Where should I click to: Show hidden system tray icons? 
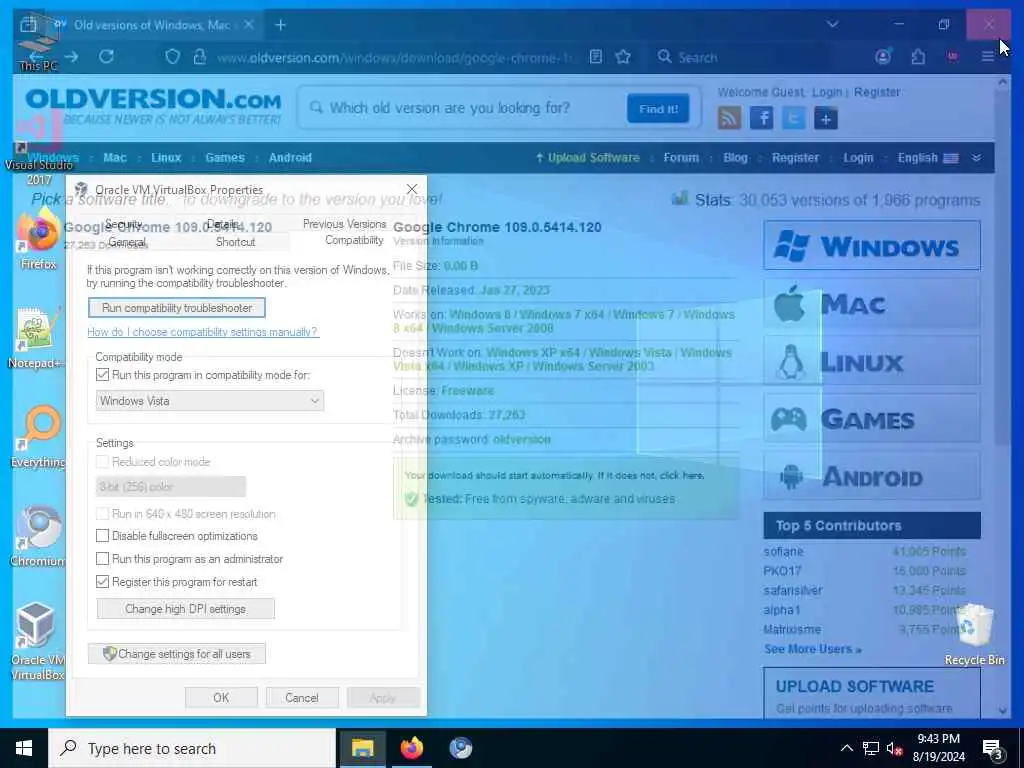coord(846,748)
